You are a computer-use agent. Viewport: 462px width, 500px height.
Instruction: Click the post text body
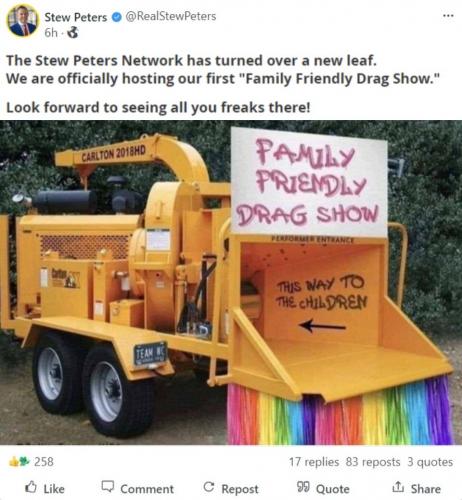[x=223, y=84]
